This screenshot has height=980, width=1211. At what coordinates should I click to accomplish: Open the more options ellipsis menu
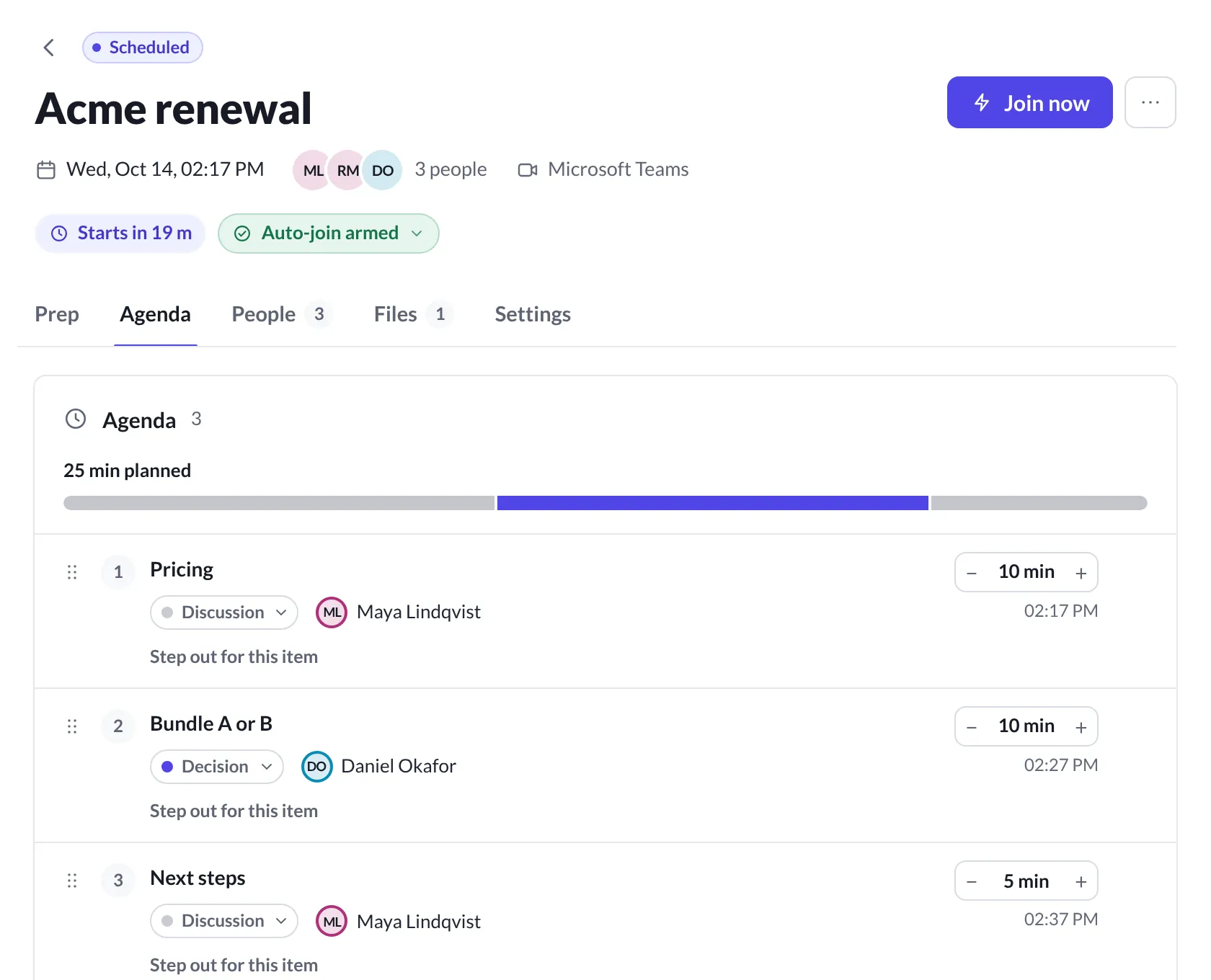(x=1150, y=102)
